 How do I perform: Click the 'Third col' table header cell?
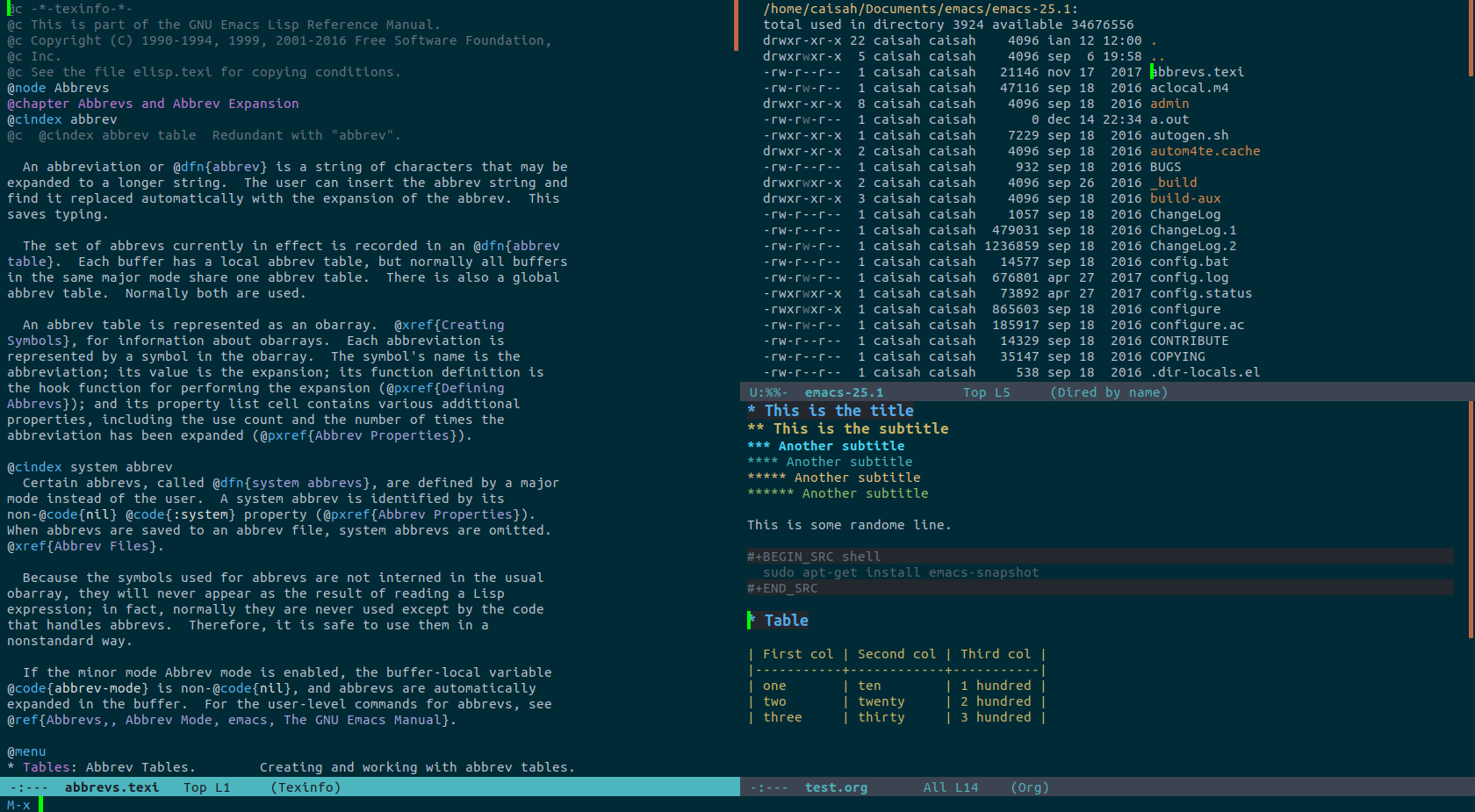click(x=996, y=654)
